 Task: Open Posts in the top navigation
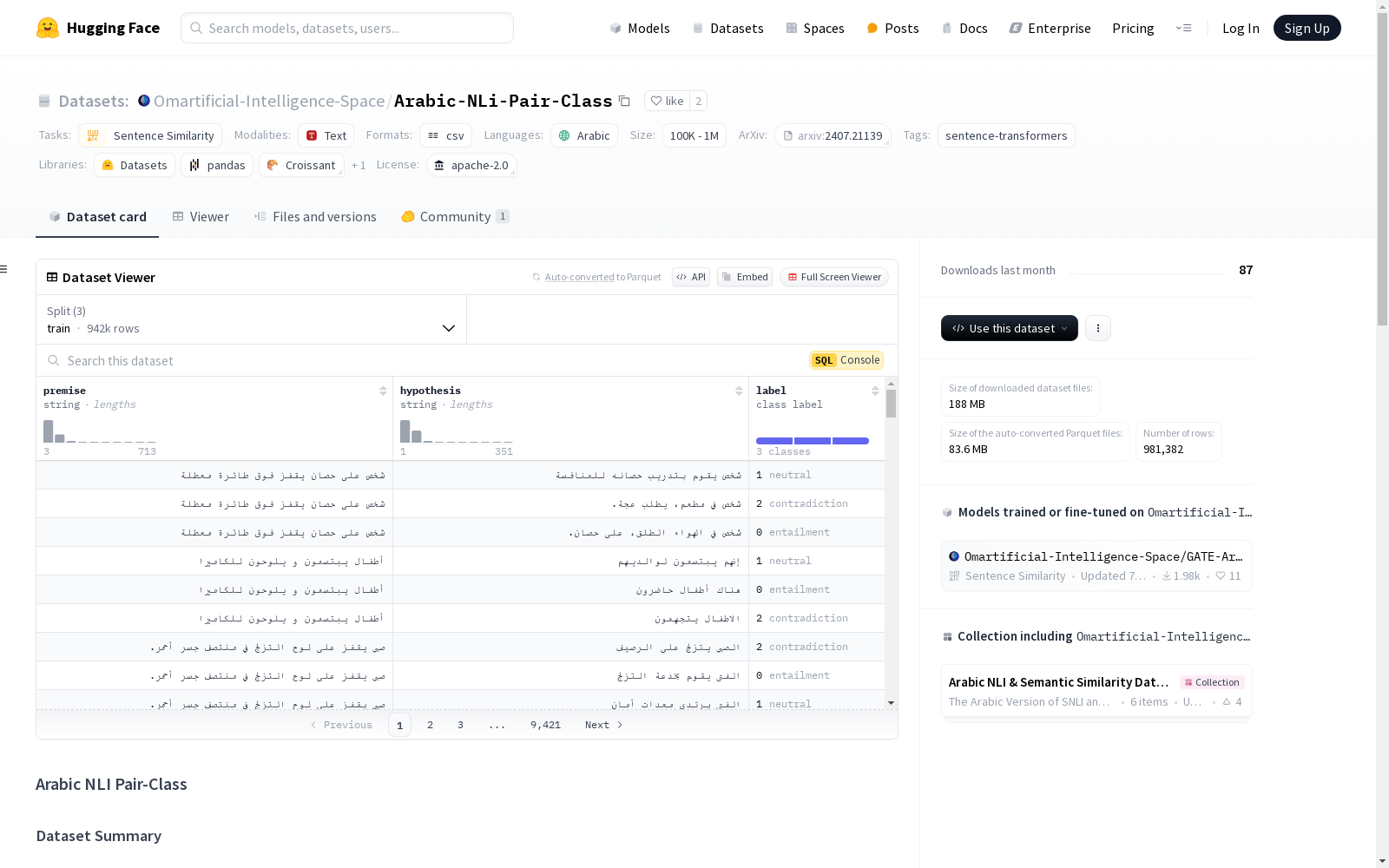pyautogui.click(x=892, y=28)
